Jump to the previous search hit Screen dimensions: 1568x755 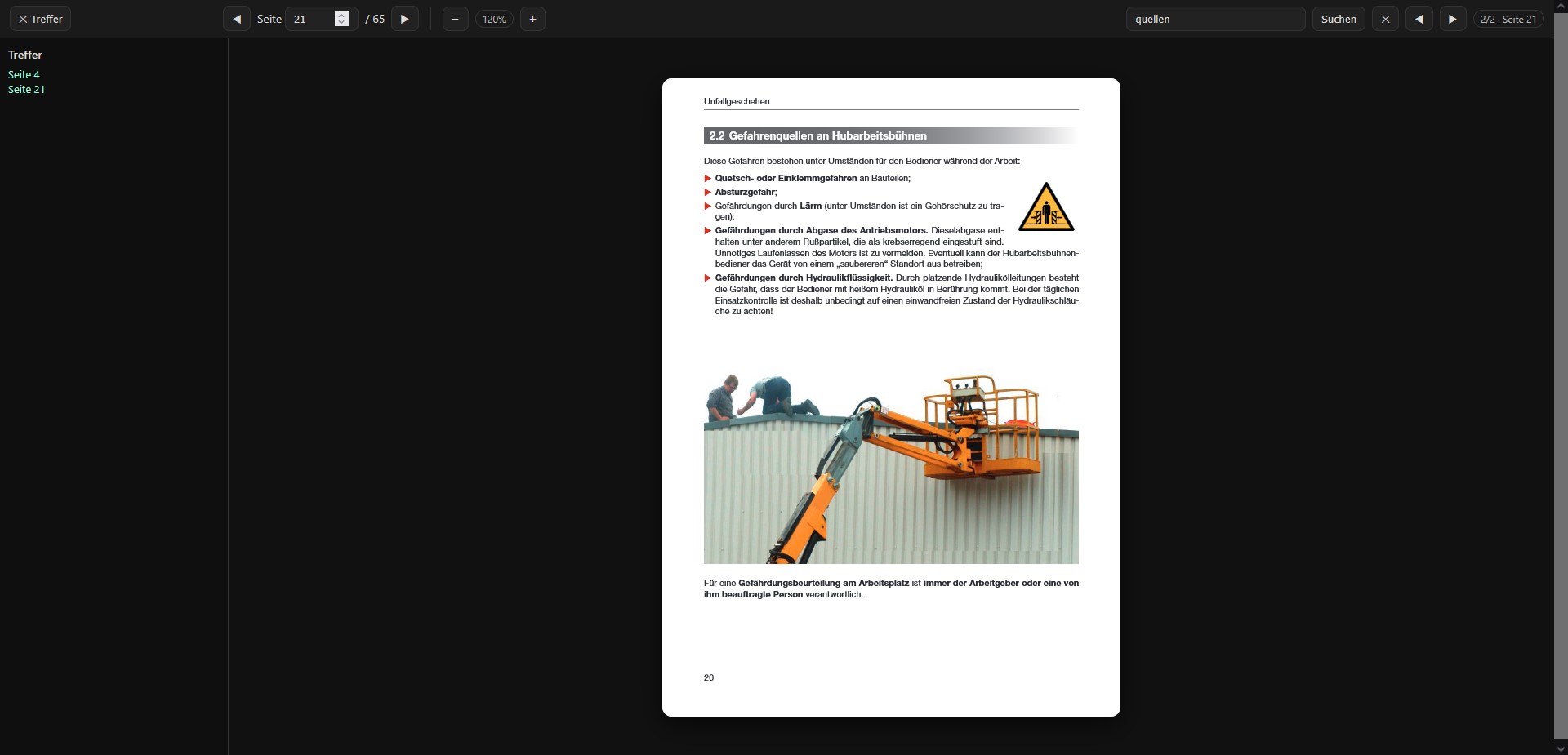coord(1419,19)
